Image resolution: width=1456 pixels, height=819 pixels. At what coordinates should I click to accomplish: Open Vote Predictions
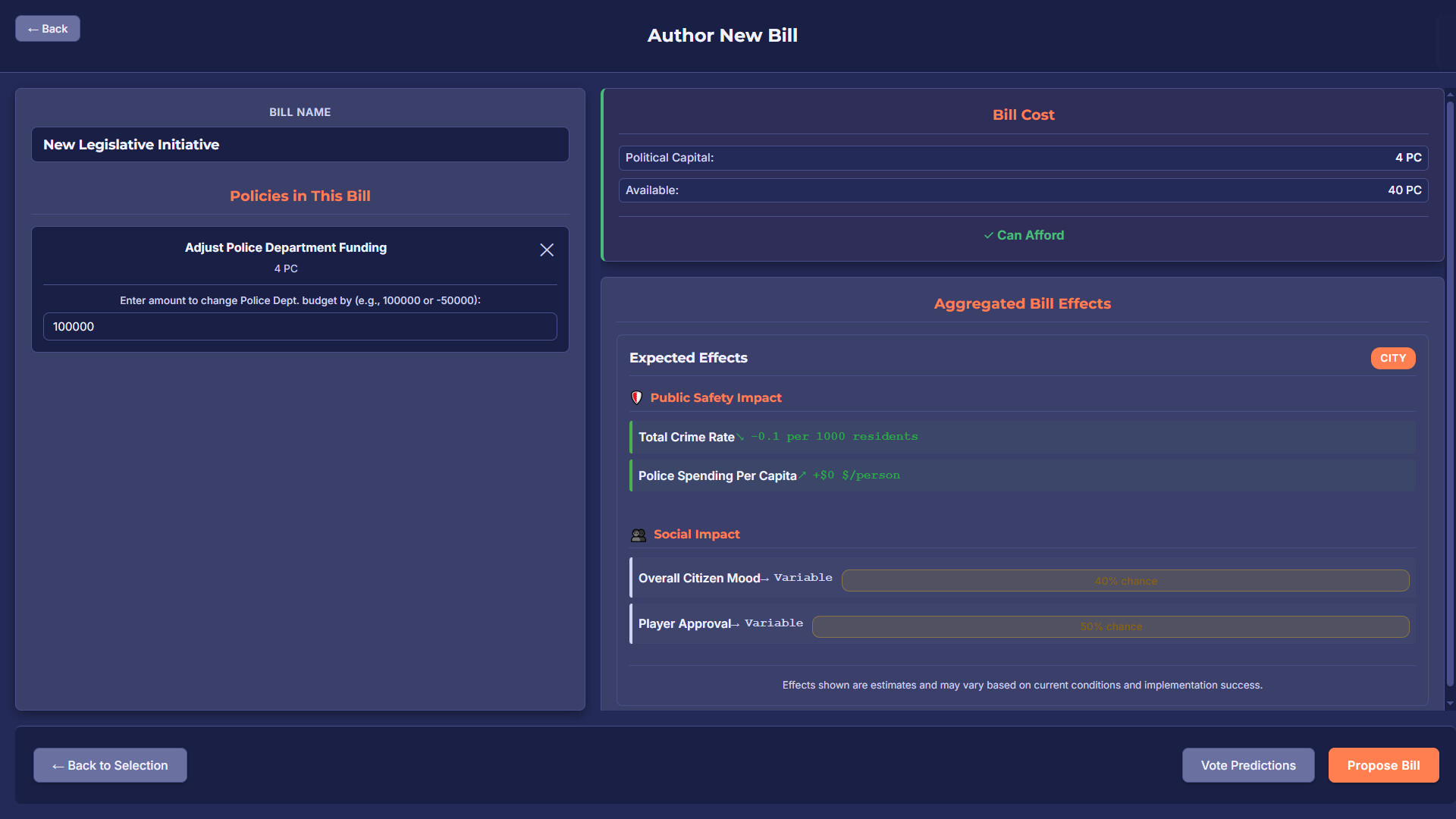point(1248,765)
